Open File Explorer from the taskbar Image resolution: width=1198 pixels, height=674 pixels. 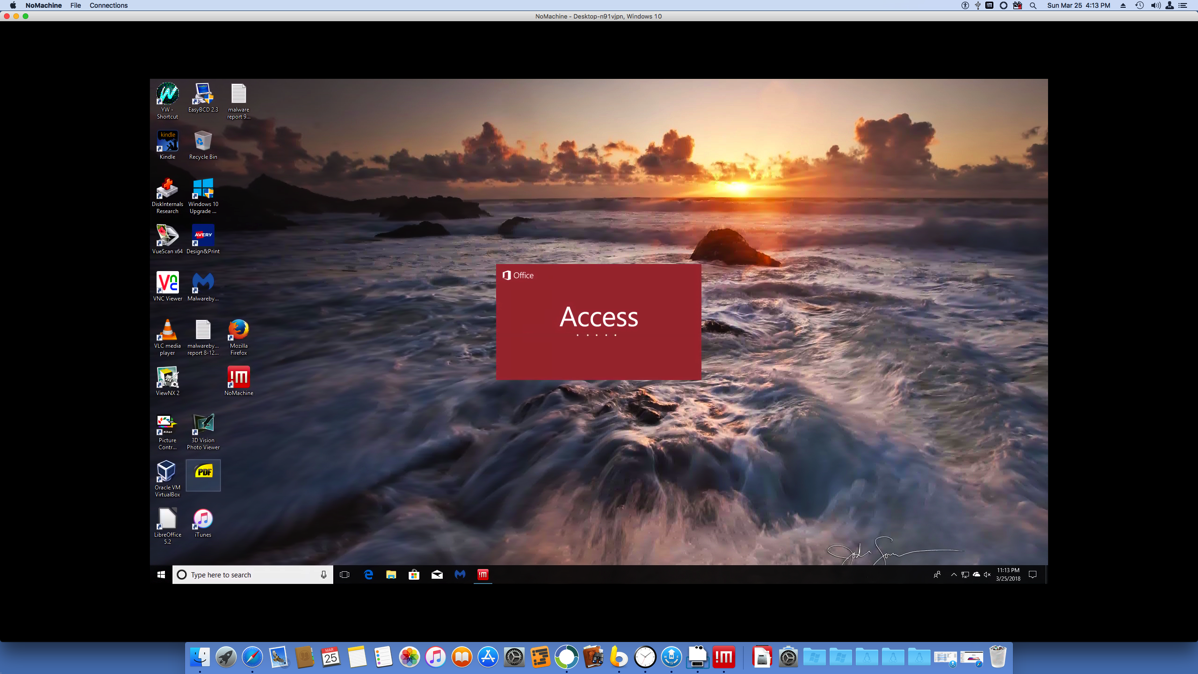tap(391, 575)
